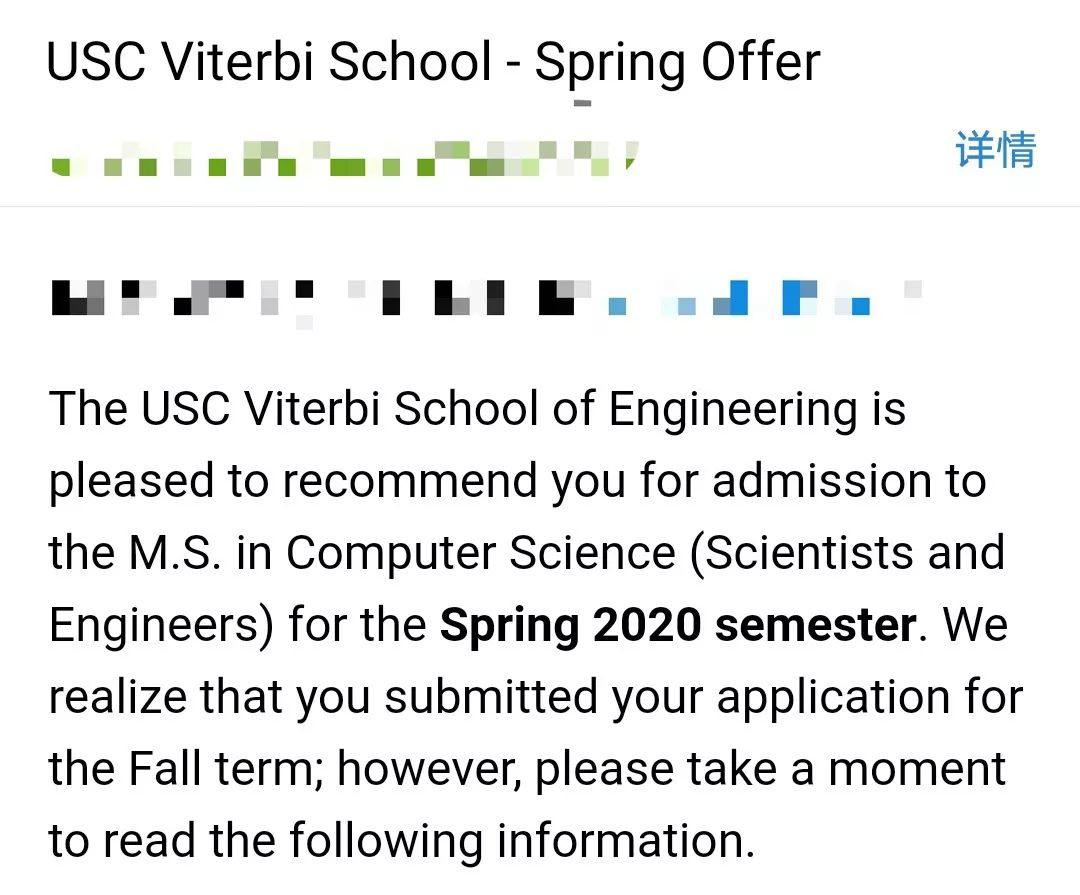Image resolution: width=1080 pixels, height=895 pixels.
Task: Click 'to read the following information' line
Action: pos(402,841)
